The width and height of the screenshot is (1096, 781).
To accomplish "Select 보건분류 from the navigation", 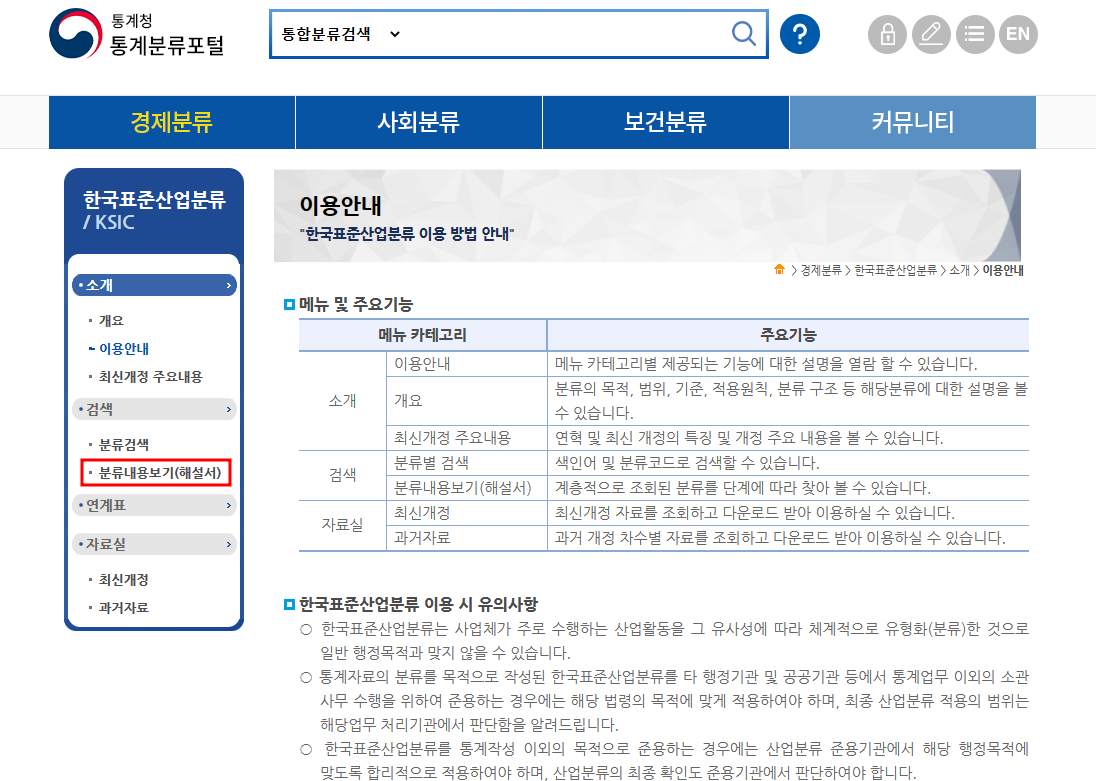I will click(x=665, y=121).
